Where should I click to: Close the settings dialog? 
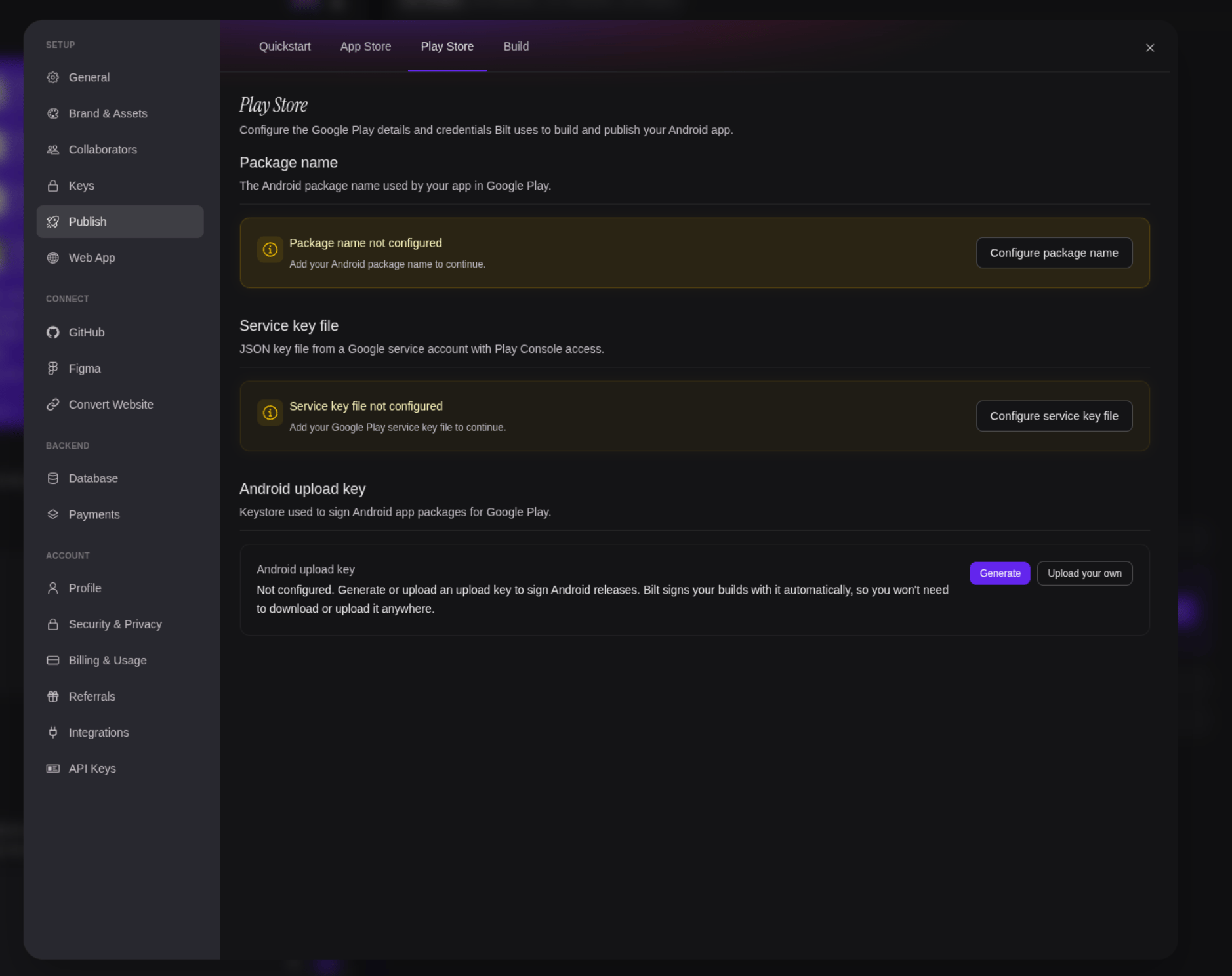1150,48
